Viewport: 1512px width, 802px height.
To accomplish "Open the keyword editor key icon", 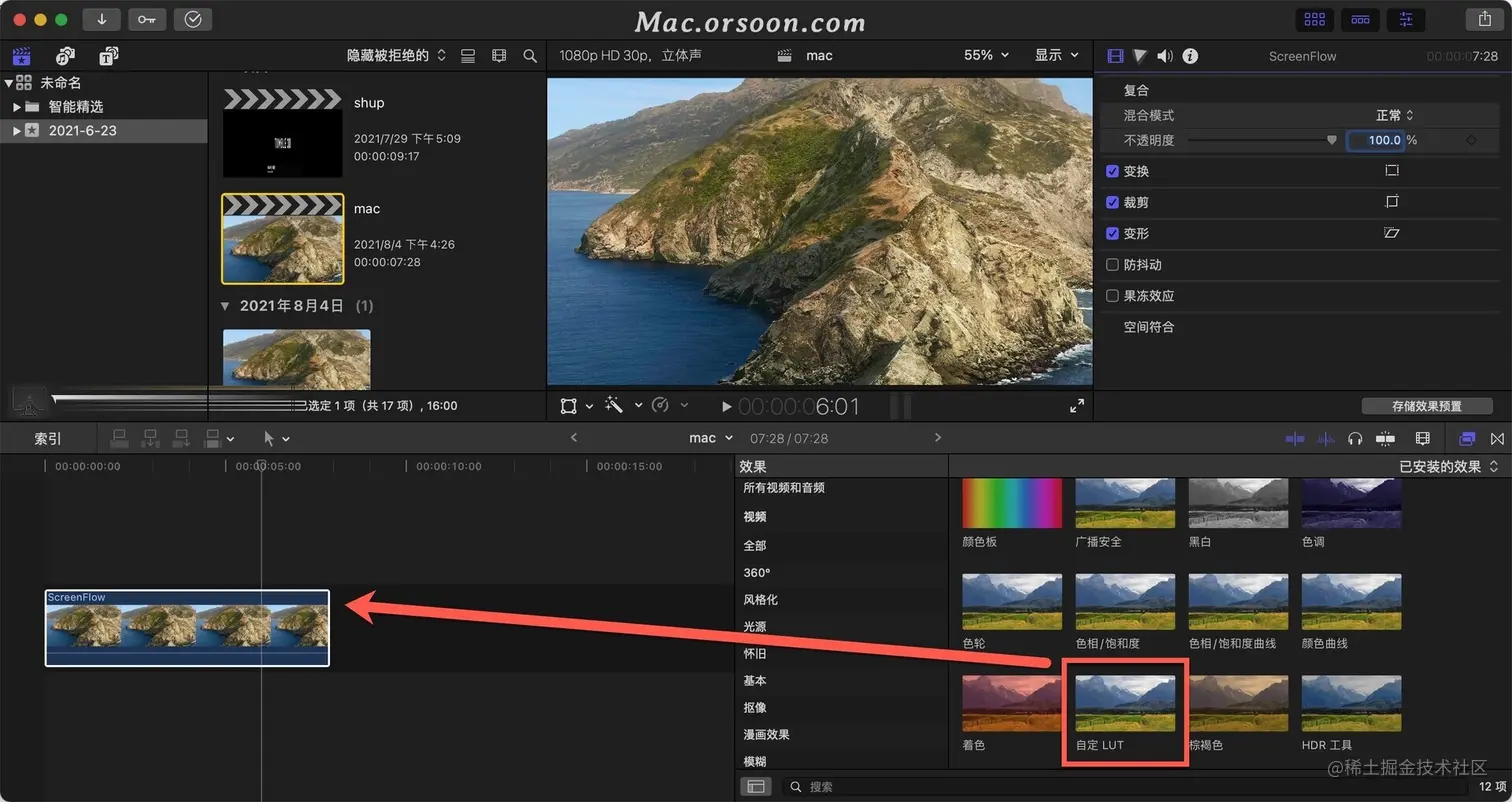I will [x=147, y=19].
